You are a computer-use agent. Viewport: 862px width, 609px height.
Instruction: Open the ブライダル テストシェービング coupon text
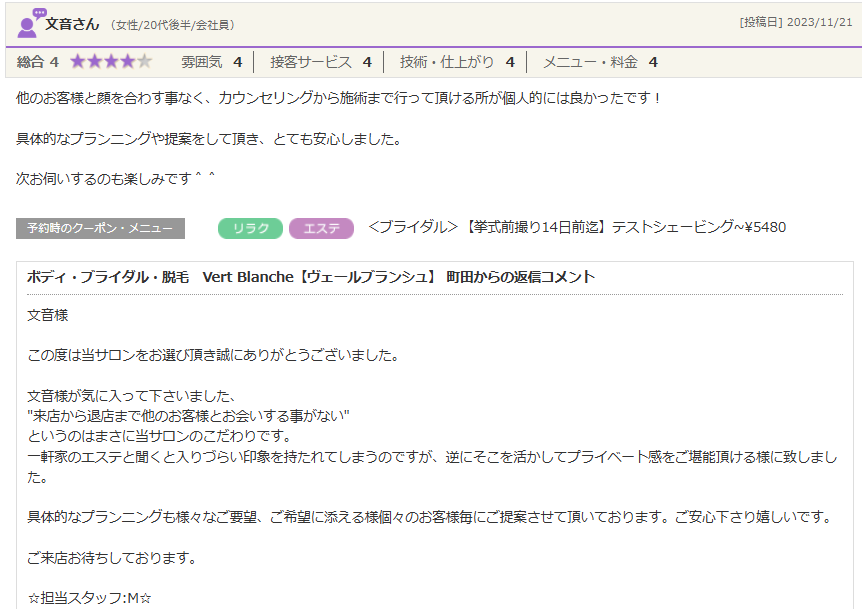577,227
